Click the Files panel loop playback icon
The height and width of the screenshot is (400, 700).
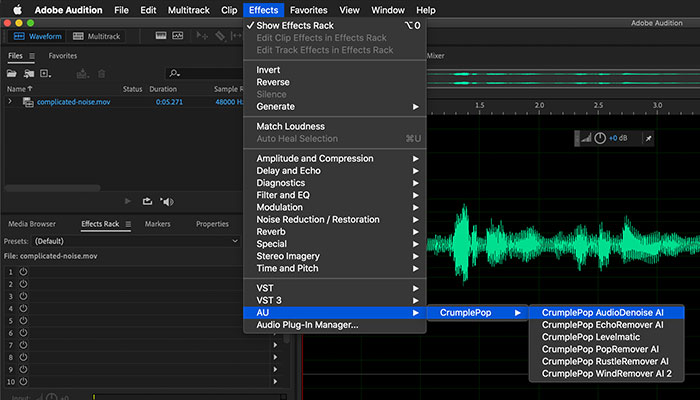pyautogui.click(x=147, y=201)
